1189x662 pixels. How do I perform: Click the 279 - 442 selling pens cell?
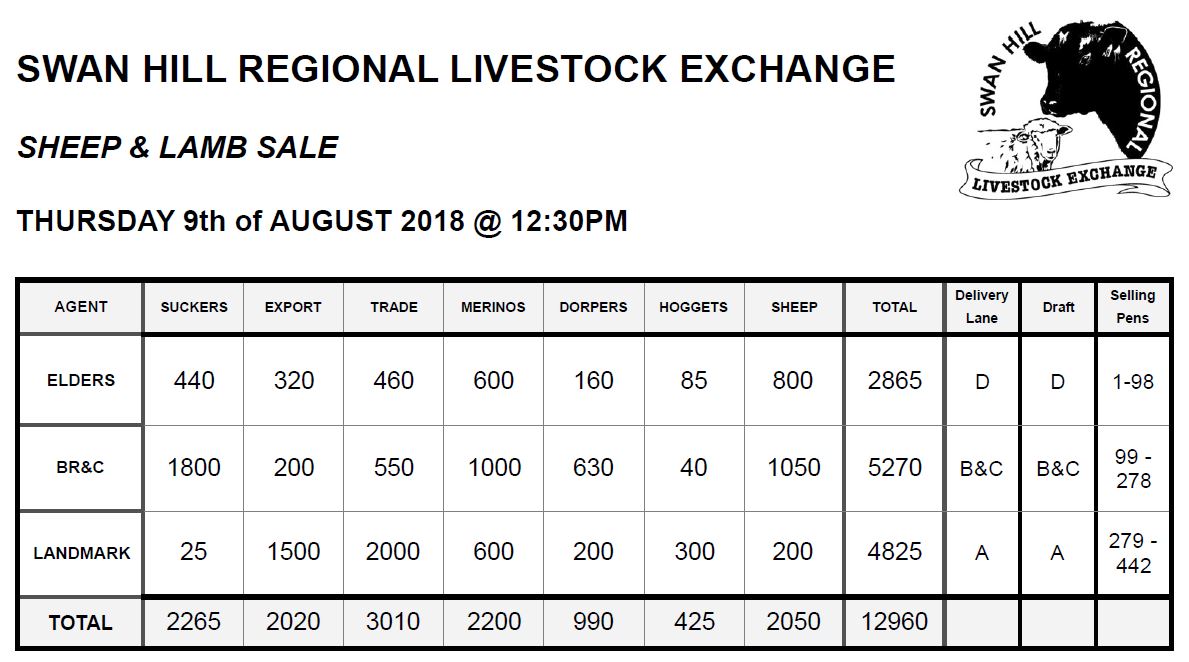pos(1133,553)
